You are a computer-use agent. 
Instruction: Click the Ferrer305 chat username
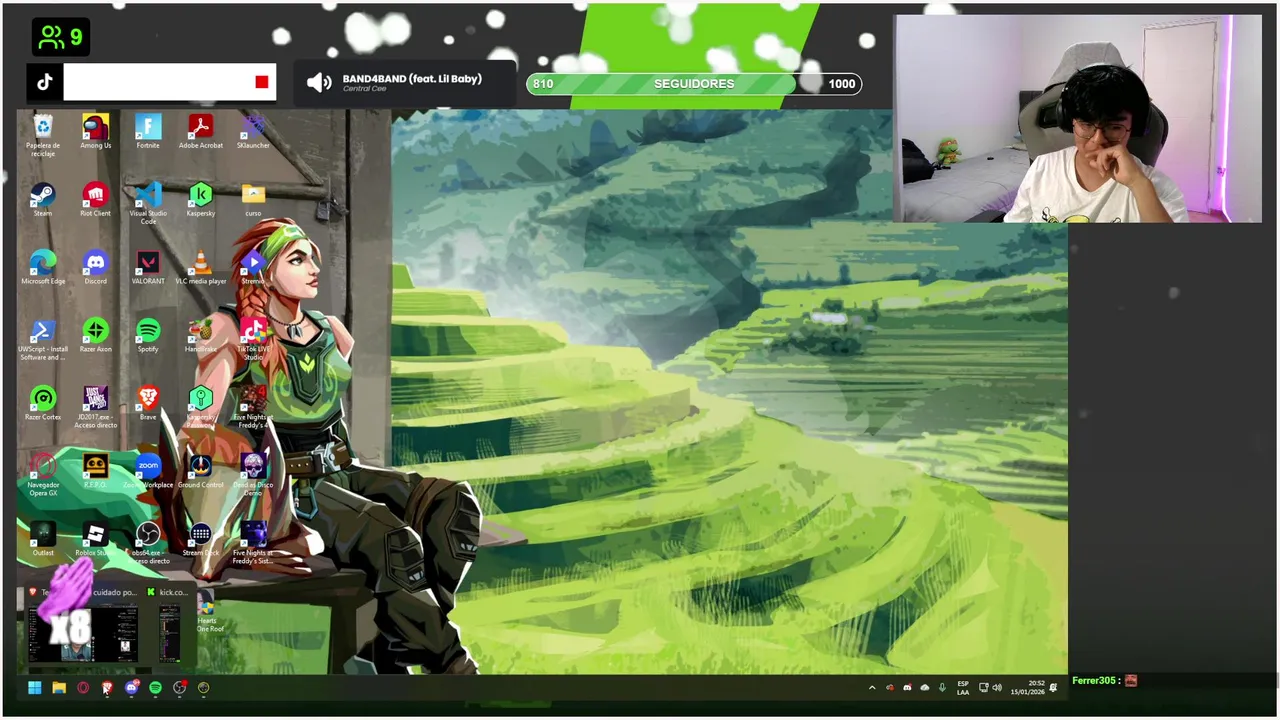coord(1093,680)
